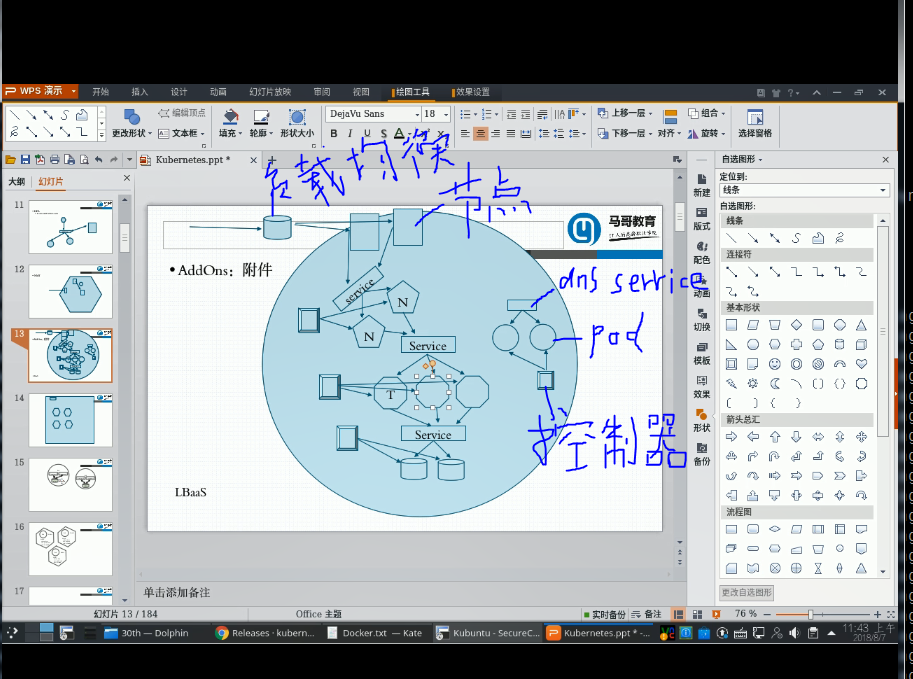Click zoom in plus button
This screenshot has width=913, height=679.
(x=877, y=614)
